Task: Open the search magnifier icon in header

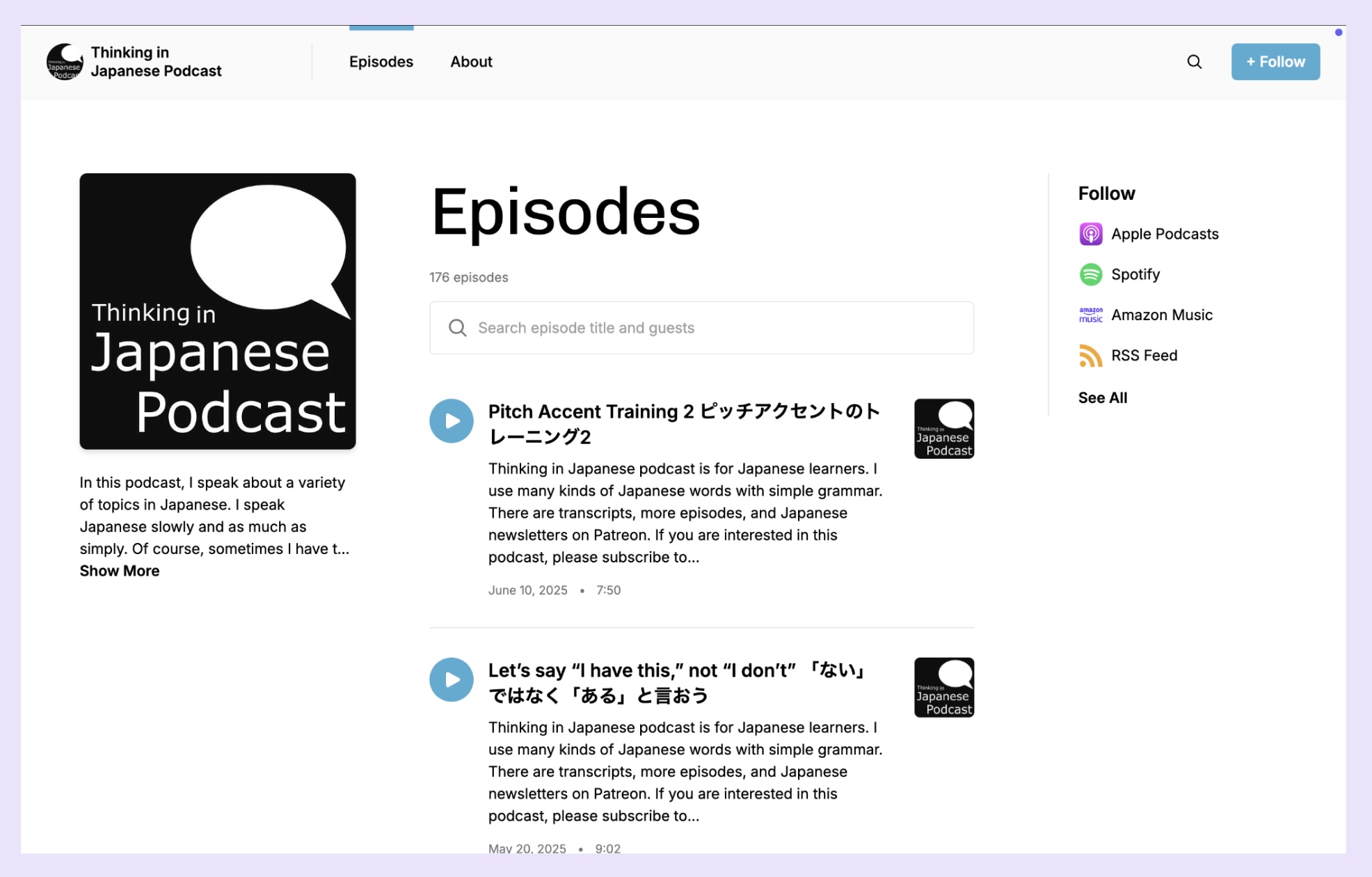Action: [1194, 62]
